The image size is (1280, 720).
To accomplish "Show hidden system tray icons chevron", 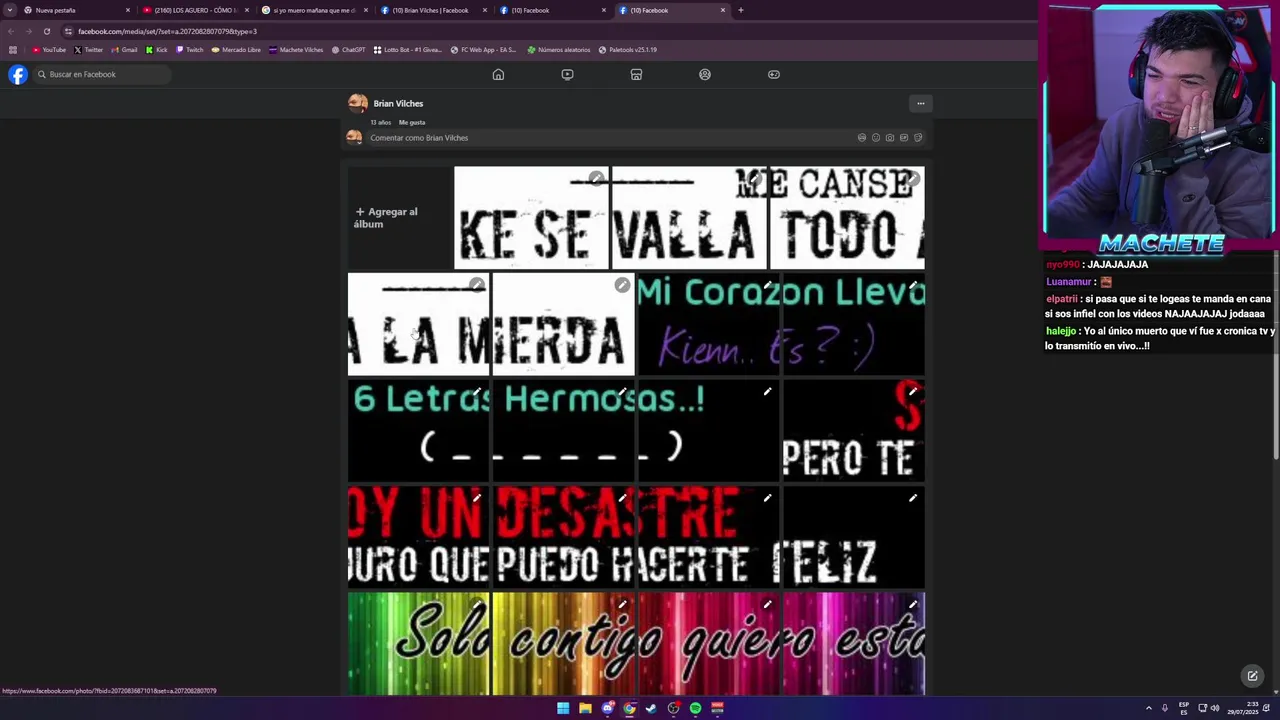I will (x=1148, y=708).
